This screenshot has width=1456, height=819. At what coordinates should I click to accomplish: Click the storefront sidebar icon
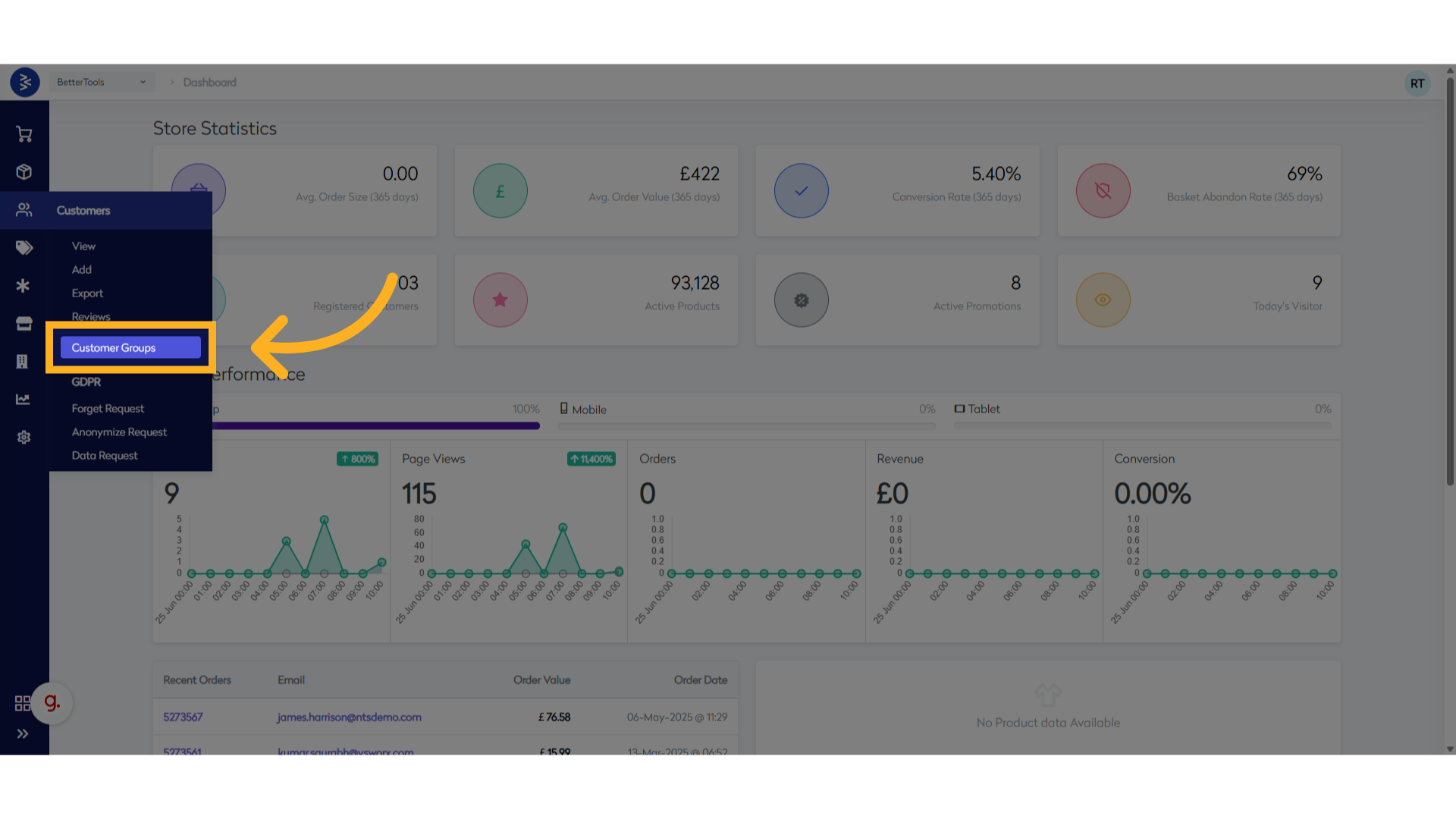point(24,324)
